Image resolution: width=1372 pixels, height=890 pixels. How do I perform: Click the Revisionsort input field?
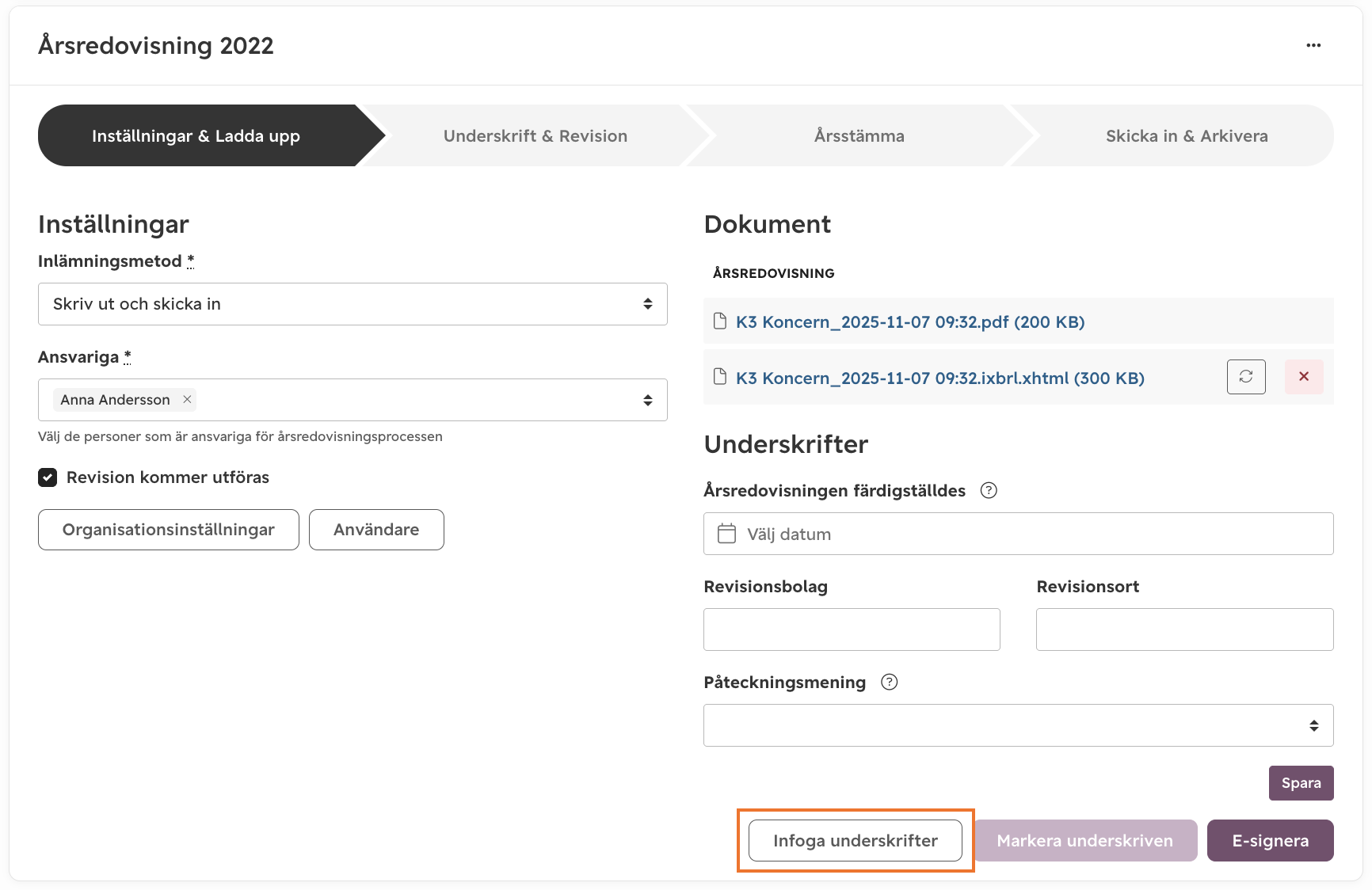[x=1185, y=629]
